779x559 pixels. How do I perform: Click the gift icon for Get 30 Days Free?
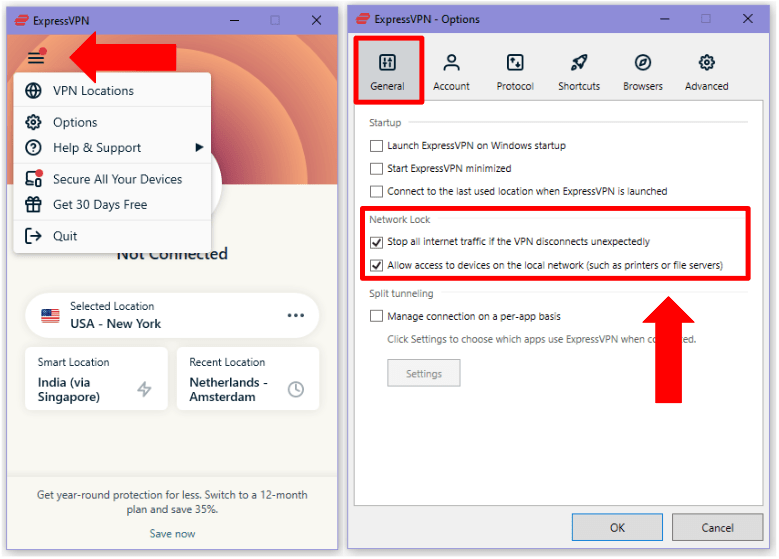(x=33, y=204)
